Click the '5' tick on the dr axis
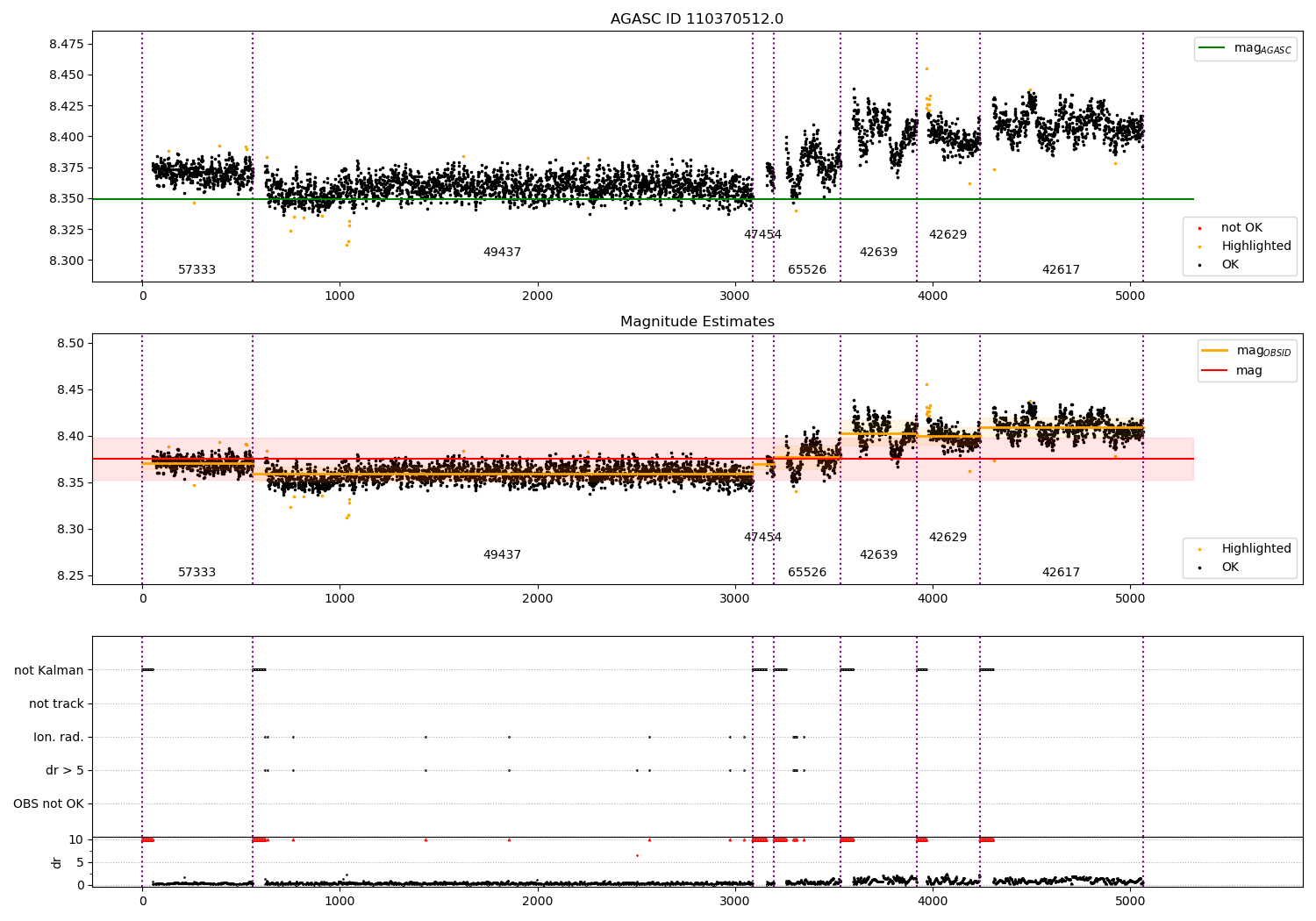The image size is (1316, 921). [80, 863]
